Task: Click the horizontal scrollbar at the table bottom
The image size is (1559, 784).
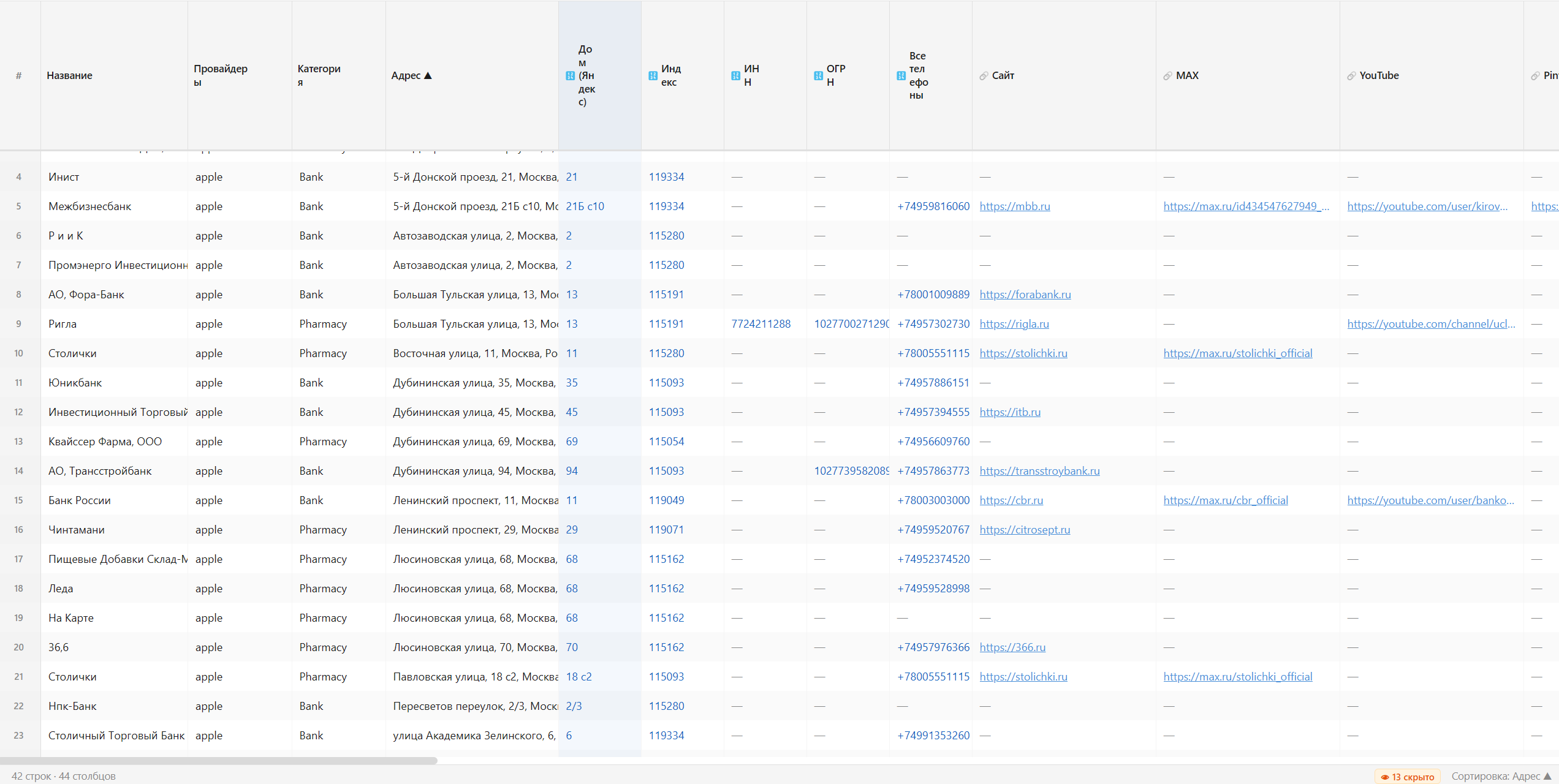Action: 219,761
